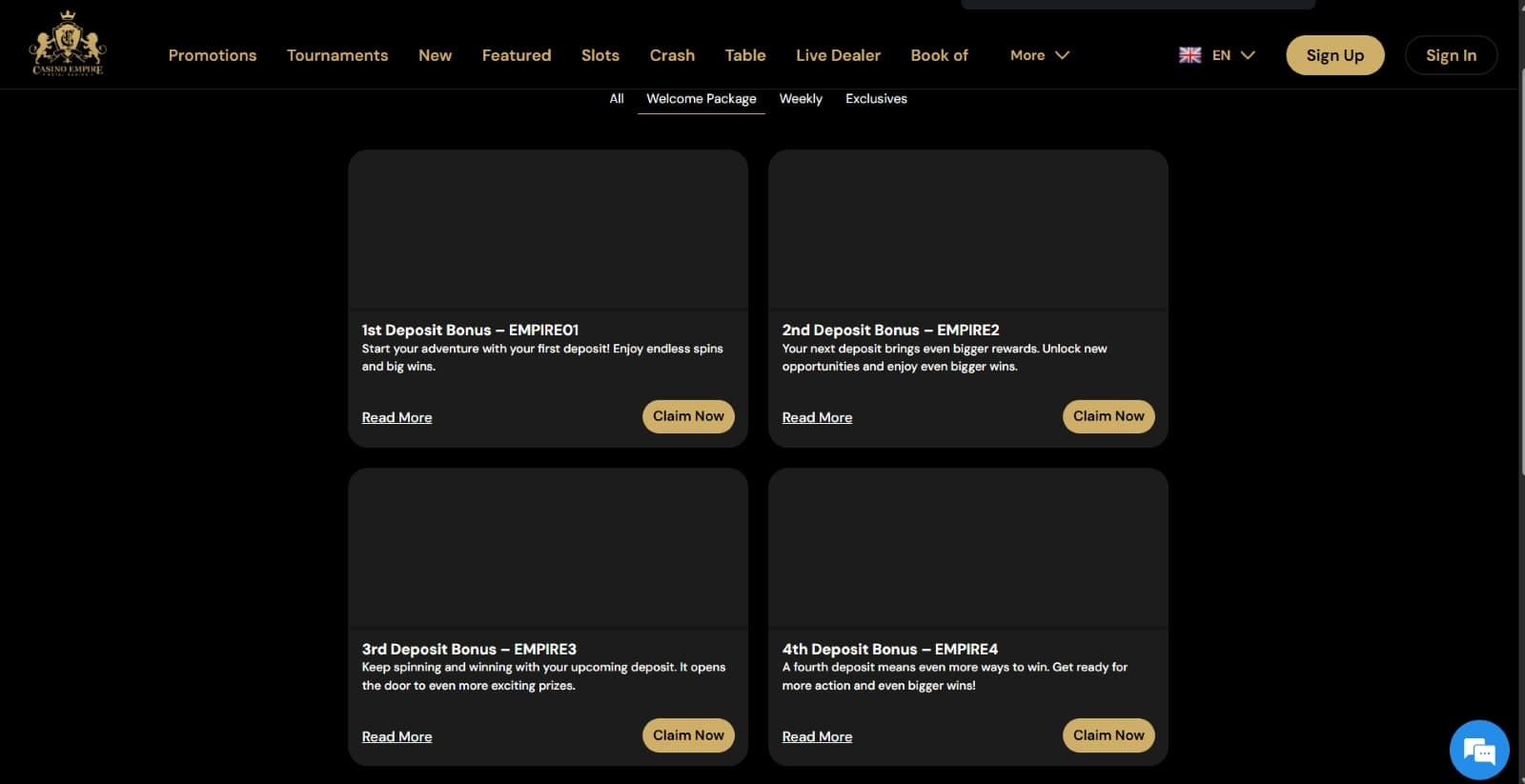Image resolution: width=1525 pixels, height=784 pixels.
Task: Go to Table games
Action: (745, 55)
